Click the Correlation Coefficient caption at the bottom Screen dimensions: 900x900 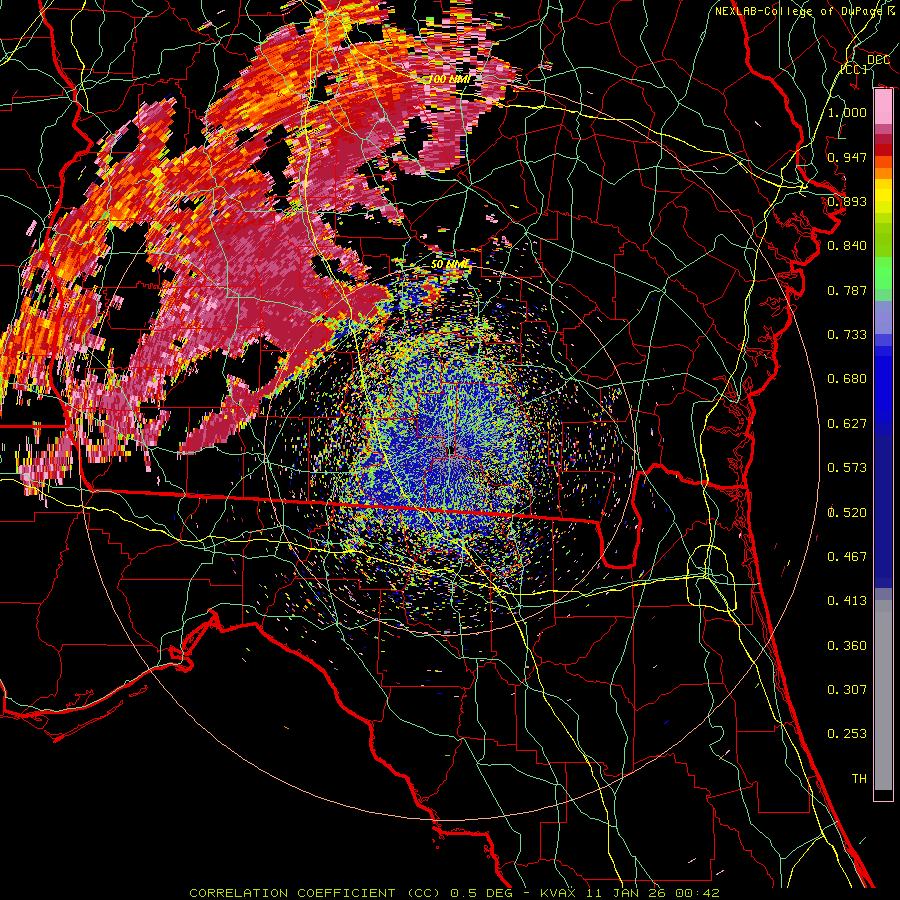click(x=453, y=893)
